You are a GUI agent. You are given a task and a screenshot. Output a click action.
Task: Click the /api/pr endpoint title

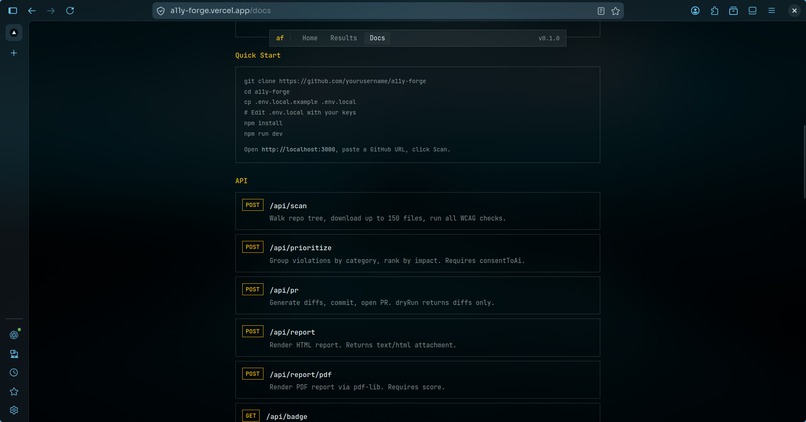[x=284, y=290]
